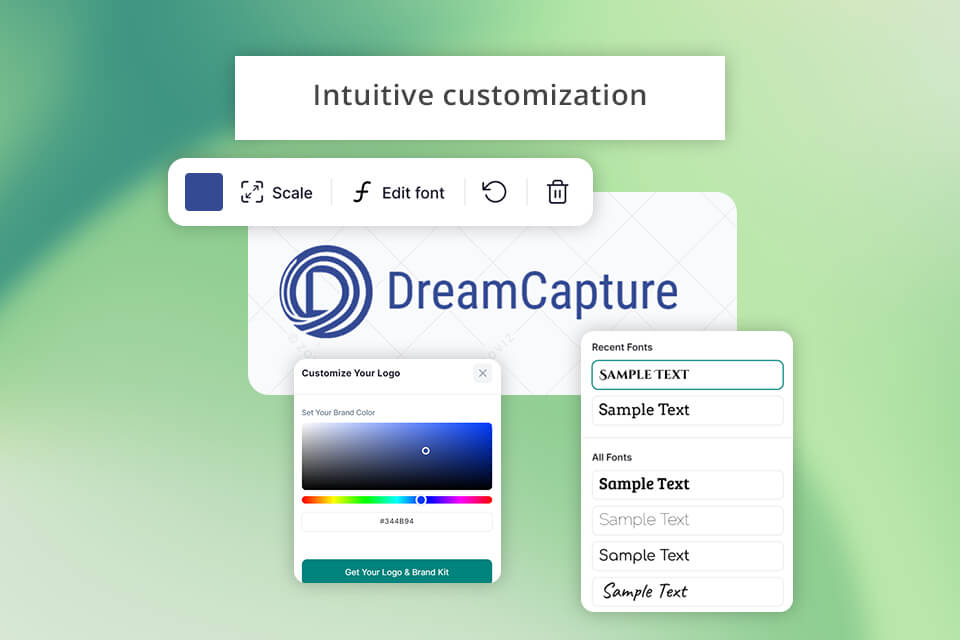Select the Scale icon
The width and height of the screenshot is (960, 640).
tap(252, 192)
